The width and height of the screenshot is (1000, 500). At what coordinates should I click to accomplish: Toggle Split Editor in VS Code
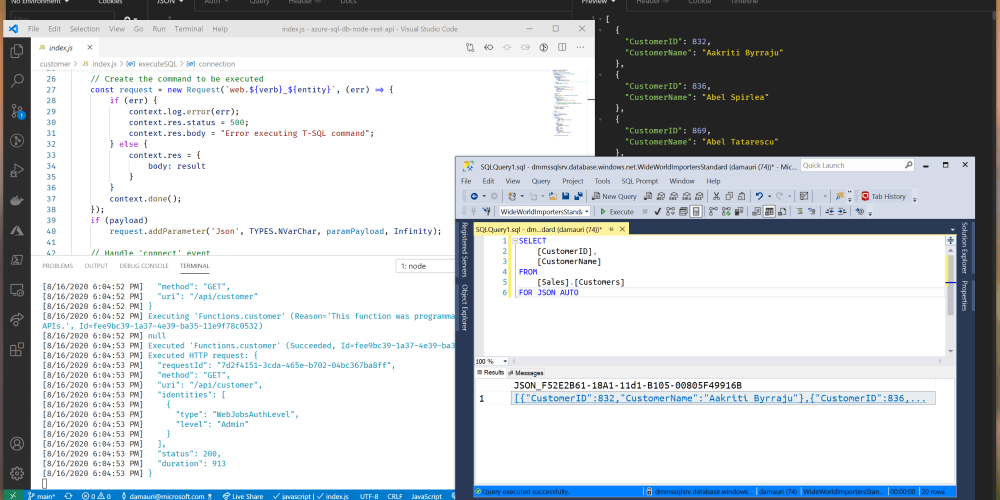562,47
